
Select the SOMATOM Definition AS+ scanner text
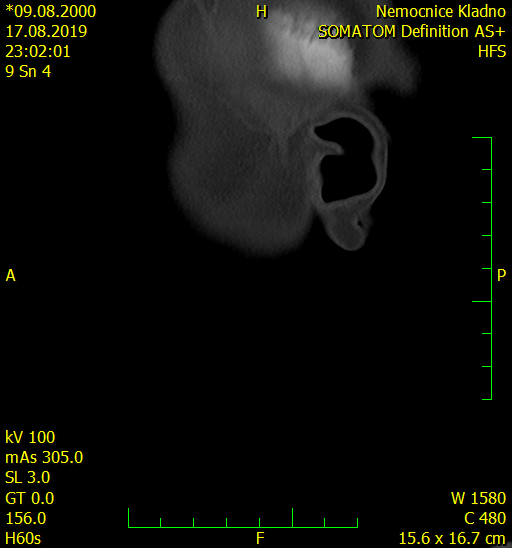point(412,31)
